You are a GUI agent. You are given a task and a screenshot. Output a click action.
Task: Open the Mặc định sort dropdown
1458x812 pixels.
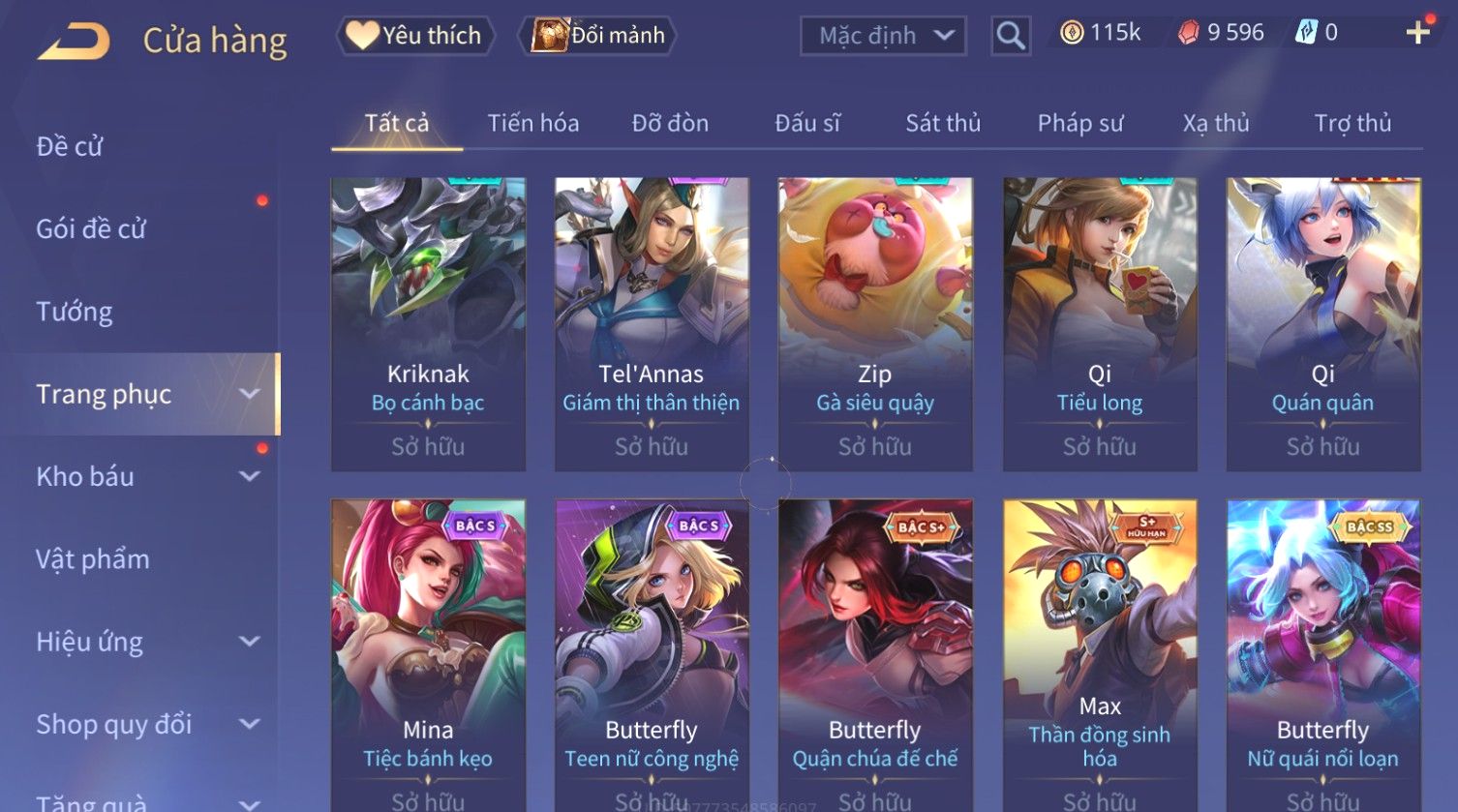click(883, 36)
